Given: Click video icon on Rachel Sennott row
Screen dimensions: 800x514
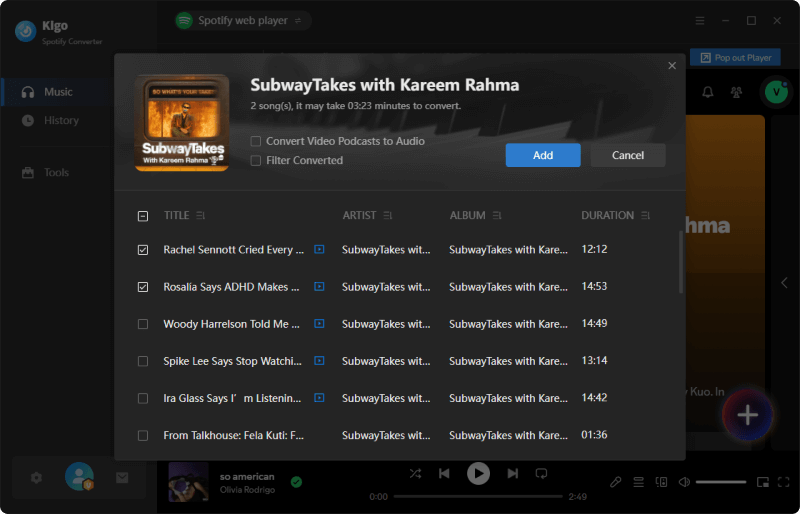Looking at the screenshot, I should click(x=319, y=250).
